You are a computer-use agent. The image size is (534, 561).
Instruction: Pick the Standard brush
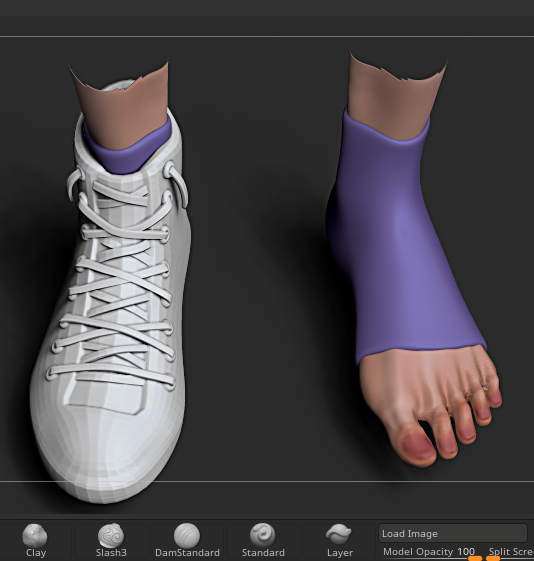[263, 541]
